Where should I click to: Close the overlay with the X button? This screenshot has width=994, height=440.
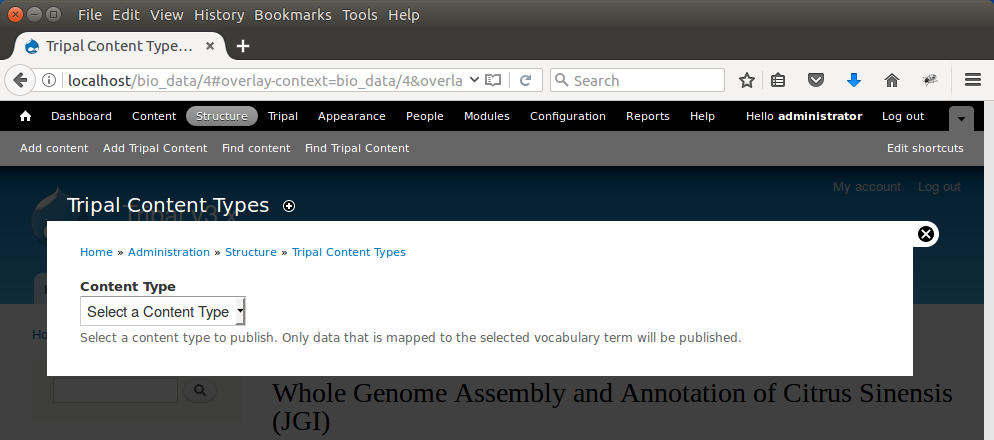926,234
